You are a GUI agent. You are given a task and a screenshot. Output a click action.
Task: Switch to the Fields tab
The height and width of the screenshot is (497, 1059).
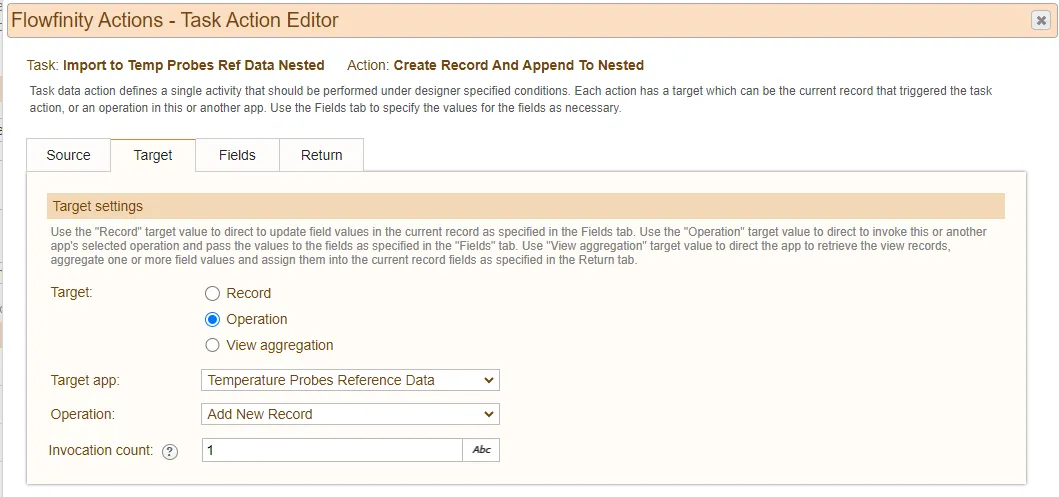[x=237, y=155]
